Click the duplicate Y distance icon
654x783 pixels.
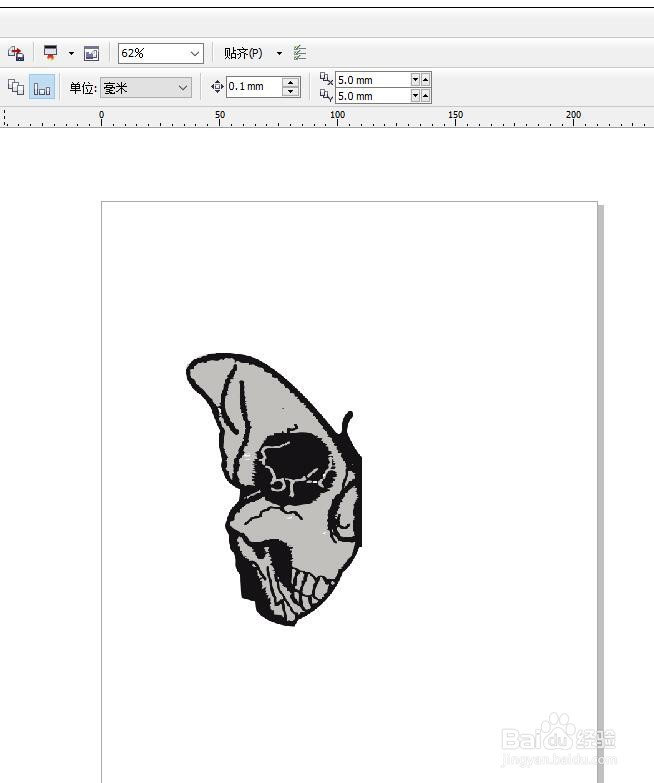pos(326,95)
